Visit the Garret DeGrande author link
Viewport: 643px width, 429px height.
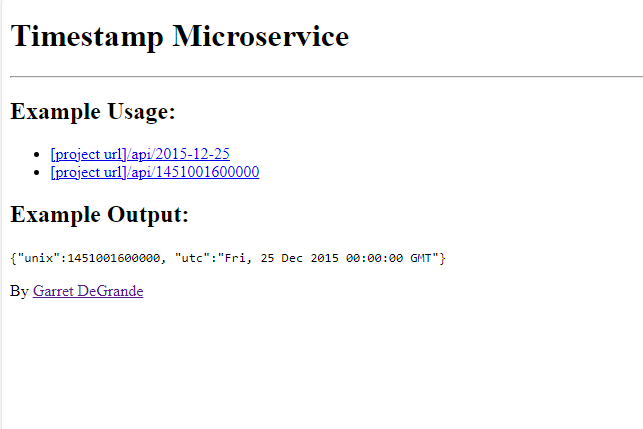[x=88, y=291]
